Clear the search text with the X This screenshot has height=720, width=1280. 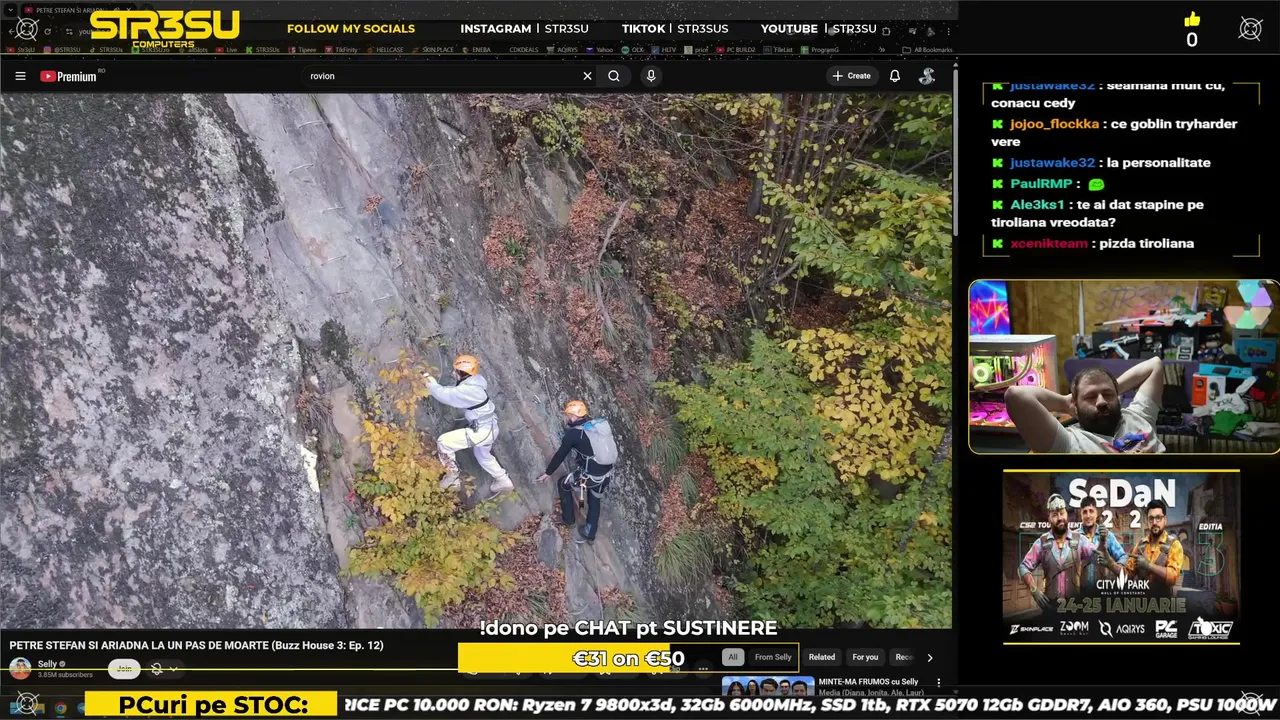pos(587,76)
